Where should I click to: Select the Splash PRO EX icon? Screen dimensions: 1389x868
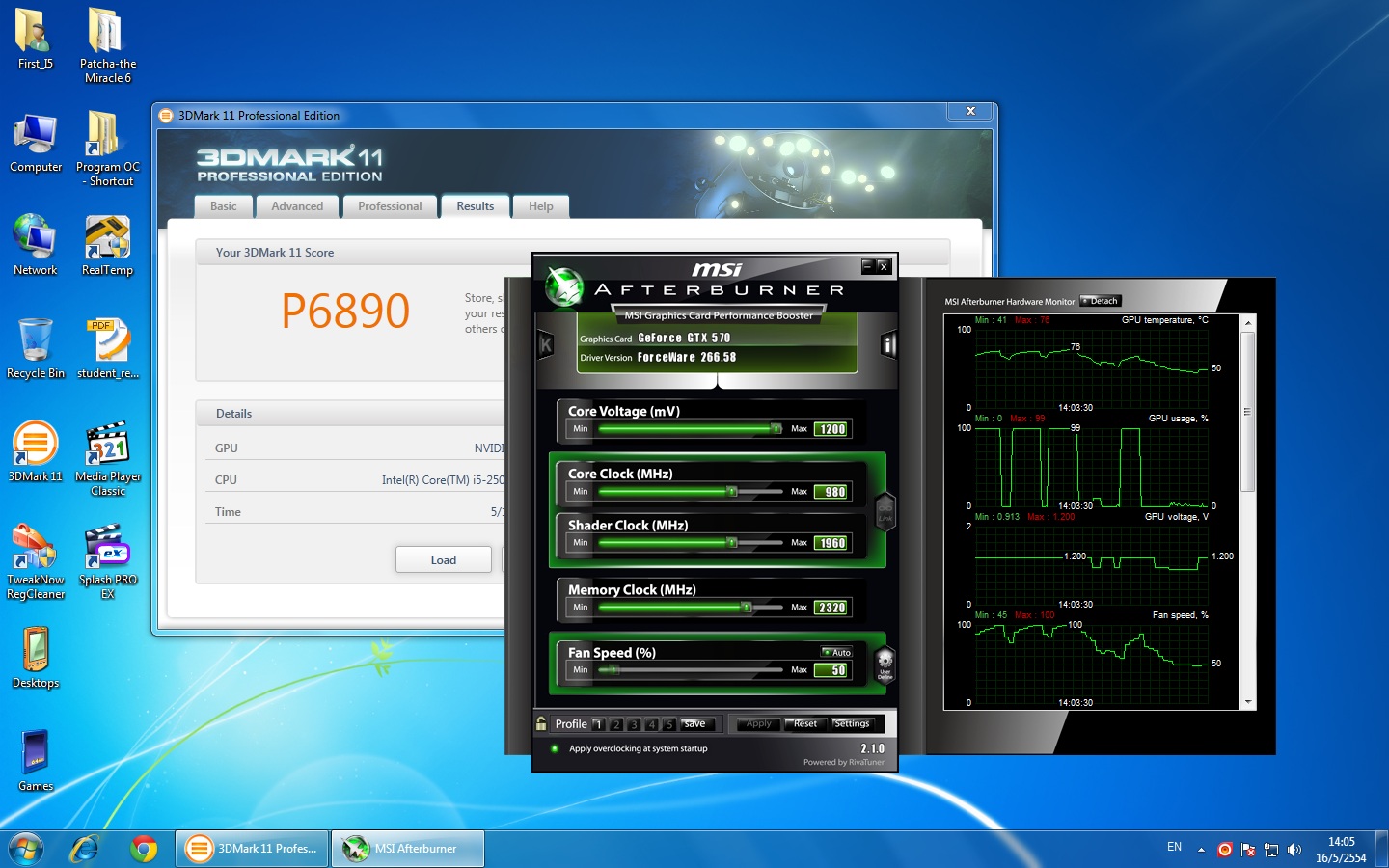point(108,562)
